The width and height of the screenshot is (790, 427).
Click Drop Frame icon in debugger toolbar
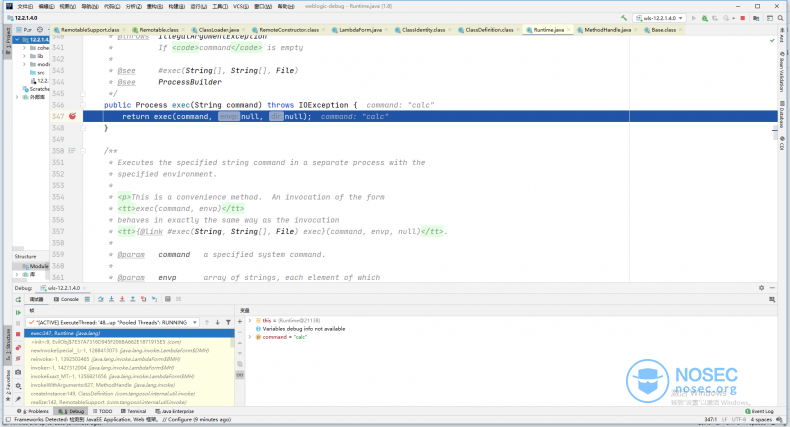pyautogui.click(x=144, y=299)
